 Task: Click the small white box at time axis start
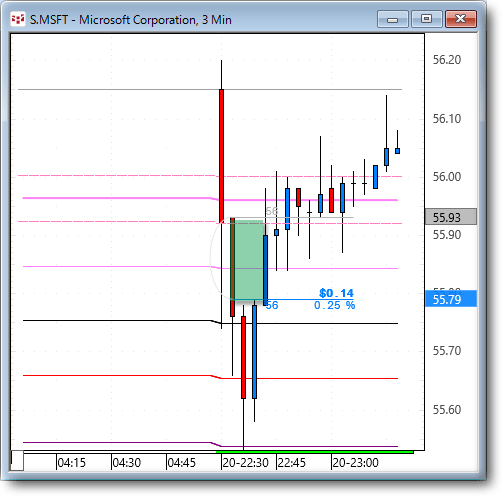[x=17, y=460]
